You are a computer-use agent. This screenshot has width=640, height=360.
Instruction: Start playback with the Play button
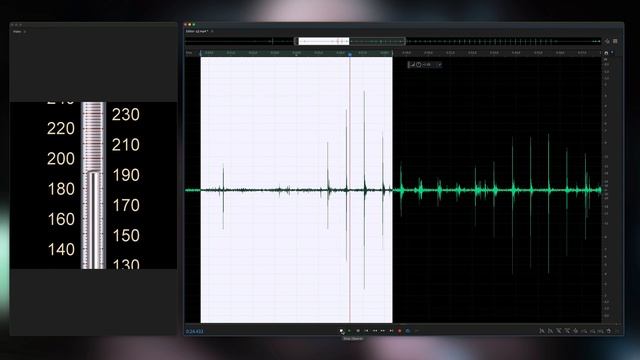point(349,331)
